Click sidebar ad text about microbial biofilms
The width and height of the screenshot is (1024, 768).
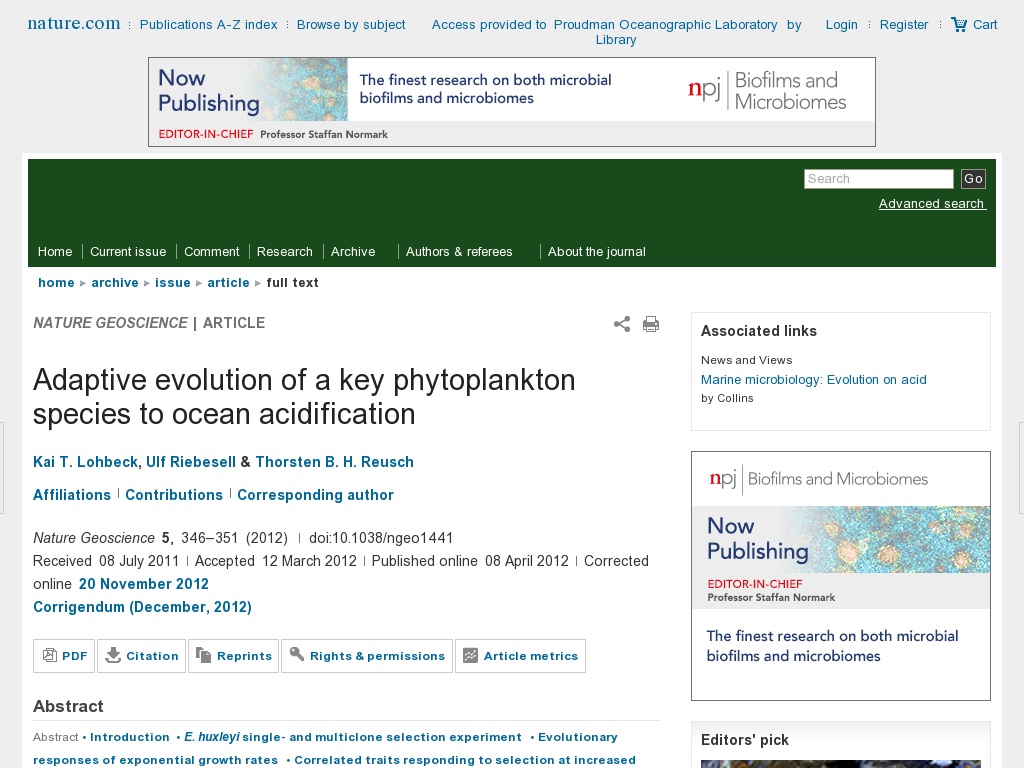(x=833, y=646)
